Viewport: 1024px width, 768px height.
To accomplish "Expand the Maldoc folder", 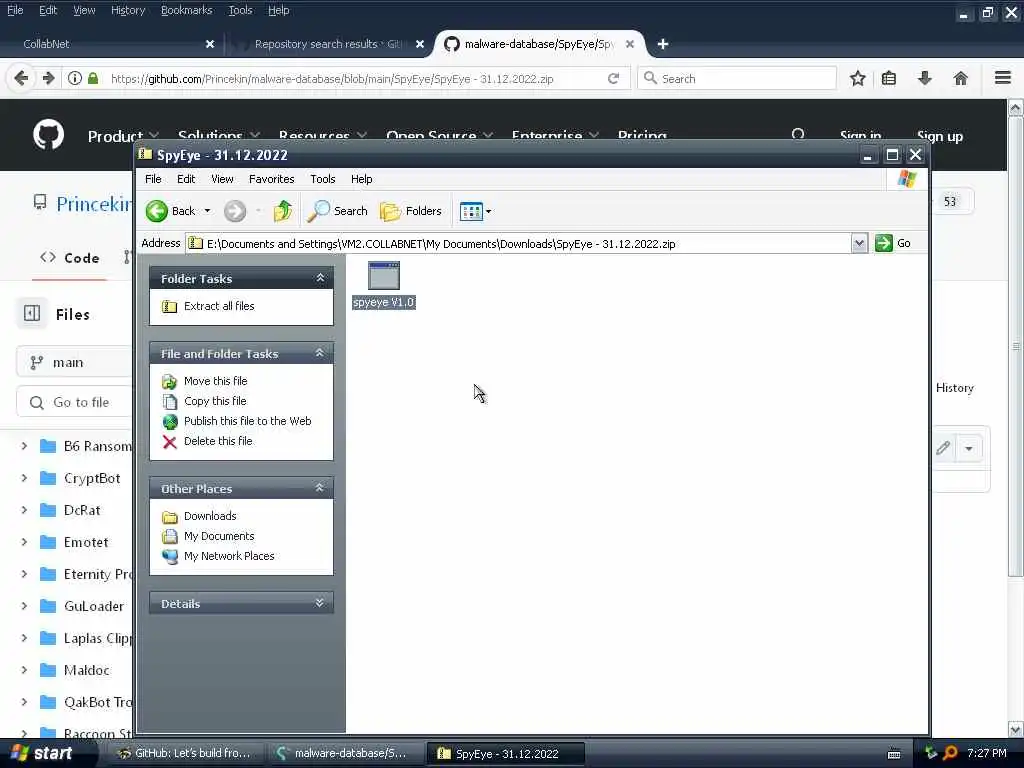I will 24,670.
